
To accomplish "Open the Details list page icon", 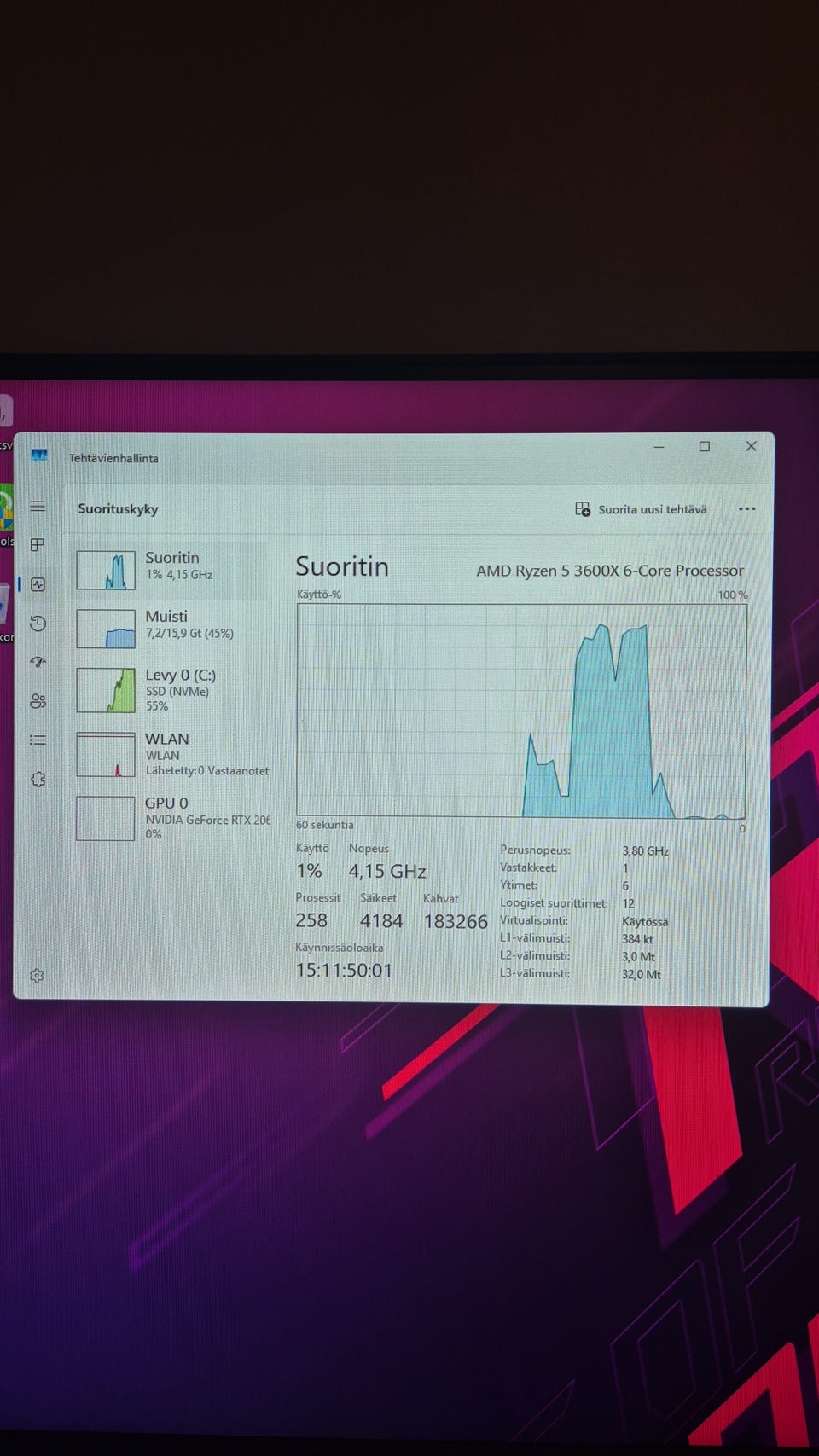I will [x=38, y=740].
